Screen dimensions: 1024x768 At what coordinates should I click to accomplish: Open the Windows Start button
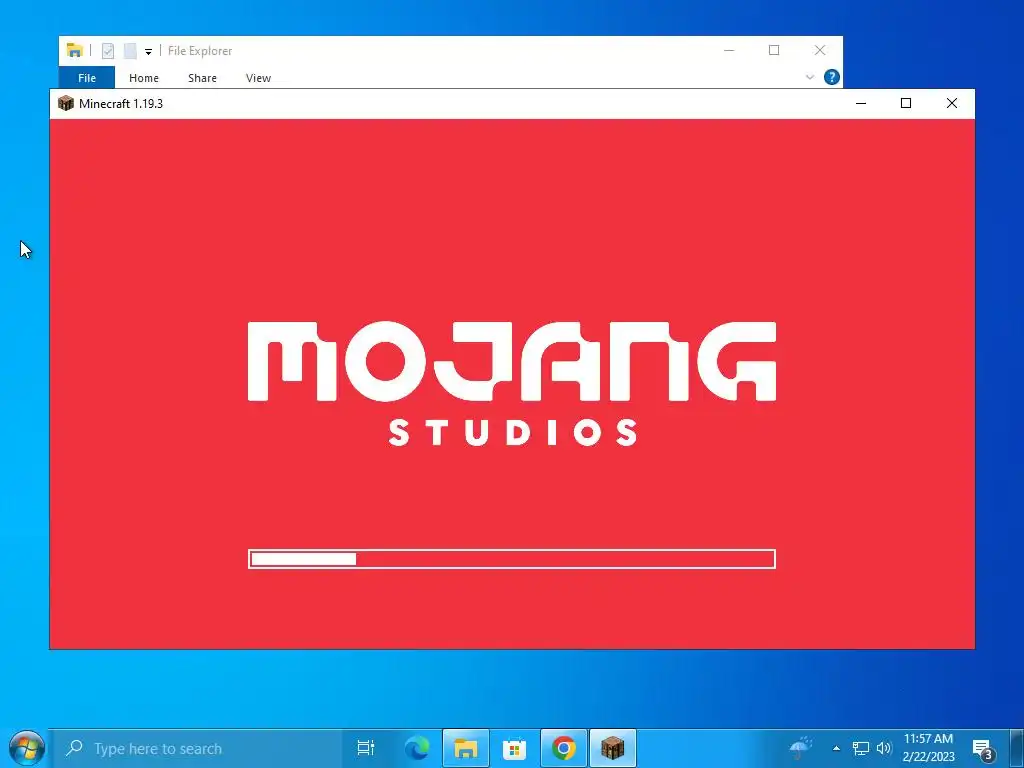coord(26,748)
